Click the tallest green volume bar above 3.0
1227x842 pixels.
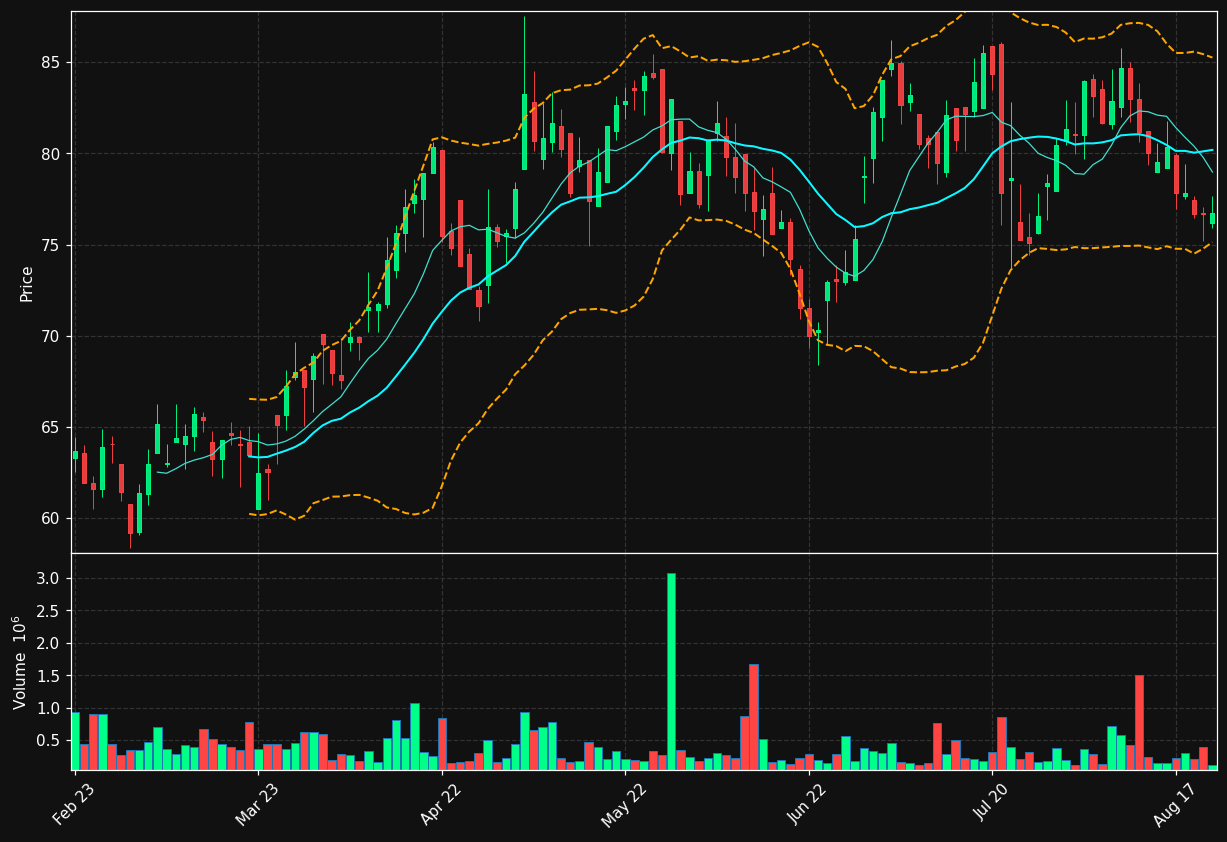coord(671,671)
